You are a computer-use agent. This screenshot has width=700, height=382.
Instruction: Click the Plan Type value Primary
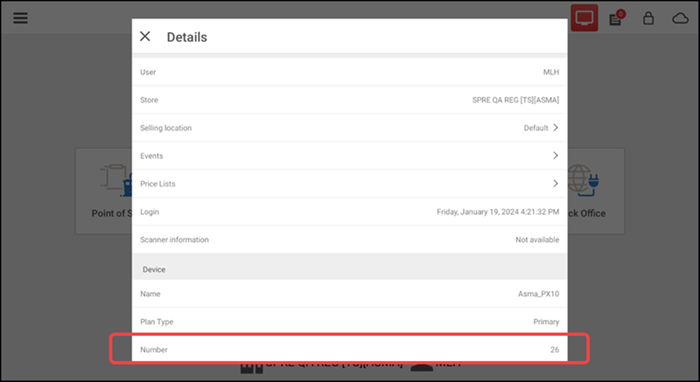[x=546, y=322]
